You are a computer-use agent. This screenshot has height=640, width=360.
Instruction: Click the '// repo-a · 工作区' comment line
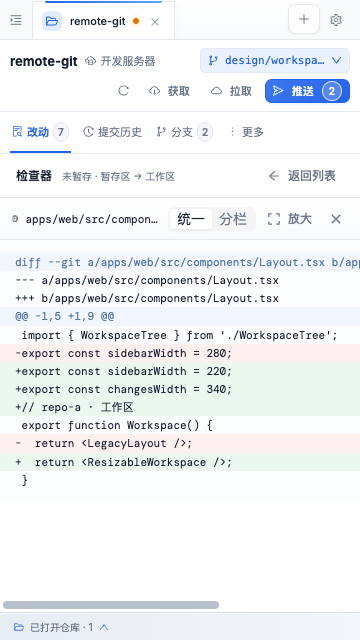click(x=180, y=407)
